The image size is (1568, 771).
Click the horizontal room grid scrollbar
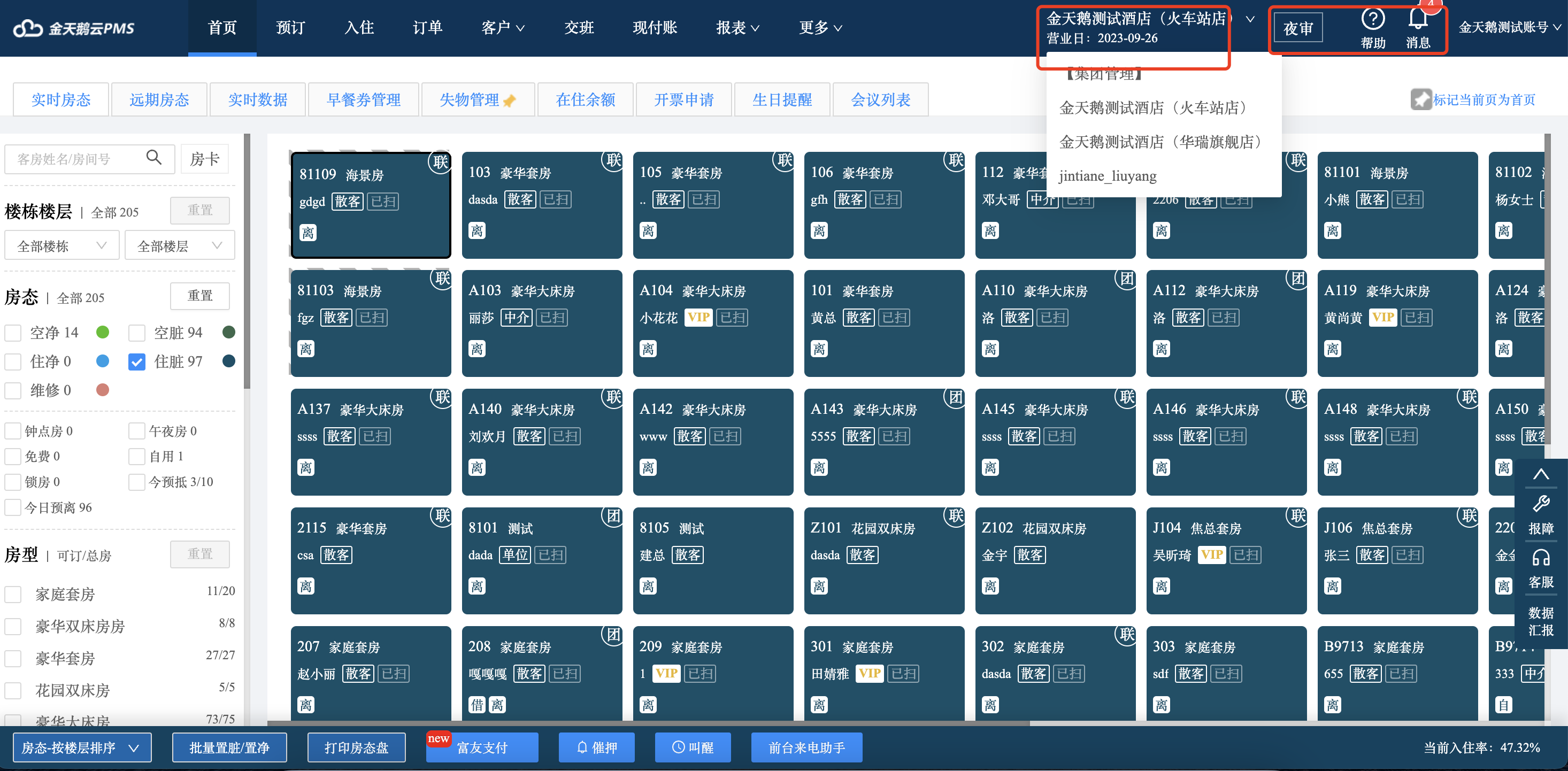point(648,723)
